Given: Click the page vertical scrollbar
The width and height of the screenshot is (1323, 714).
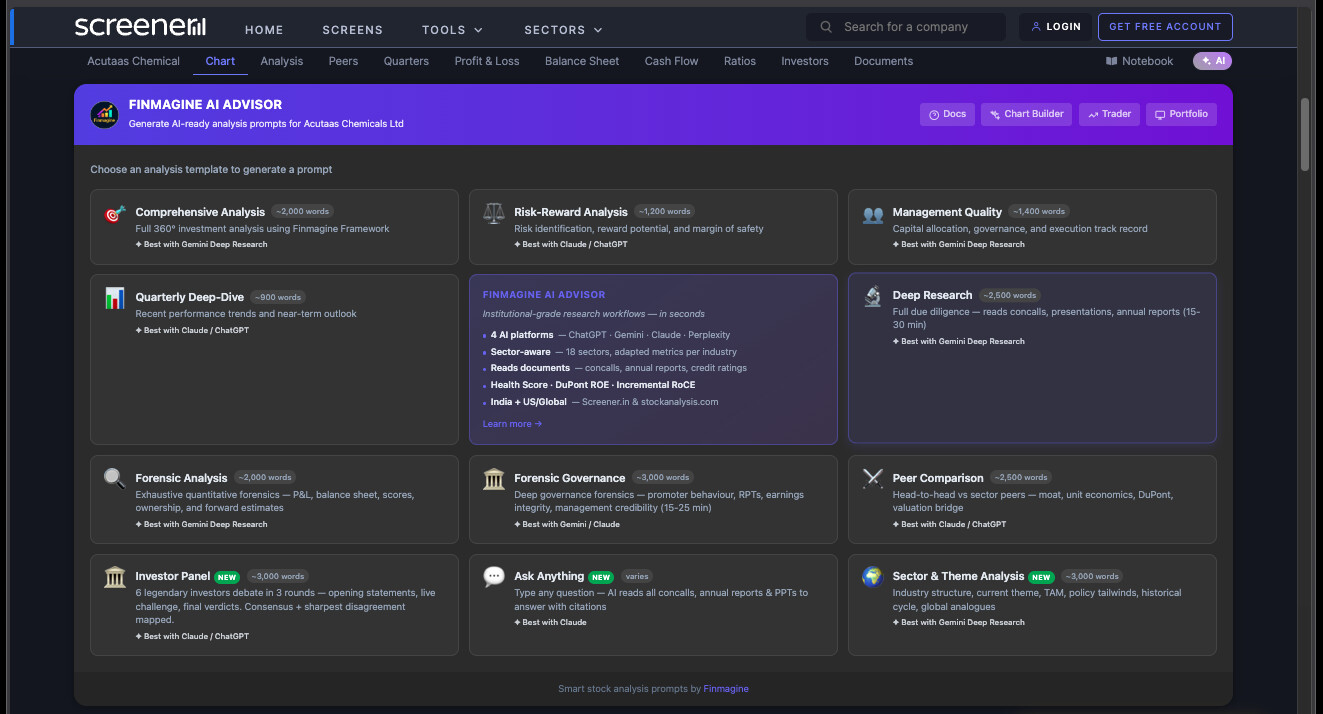Looking at the screenshot, I should tap(1304, 135).
